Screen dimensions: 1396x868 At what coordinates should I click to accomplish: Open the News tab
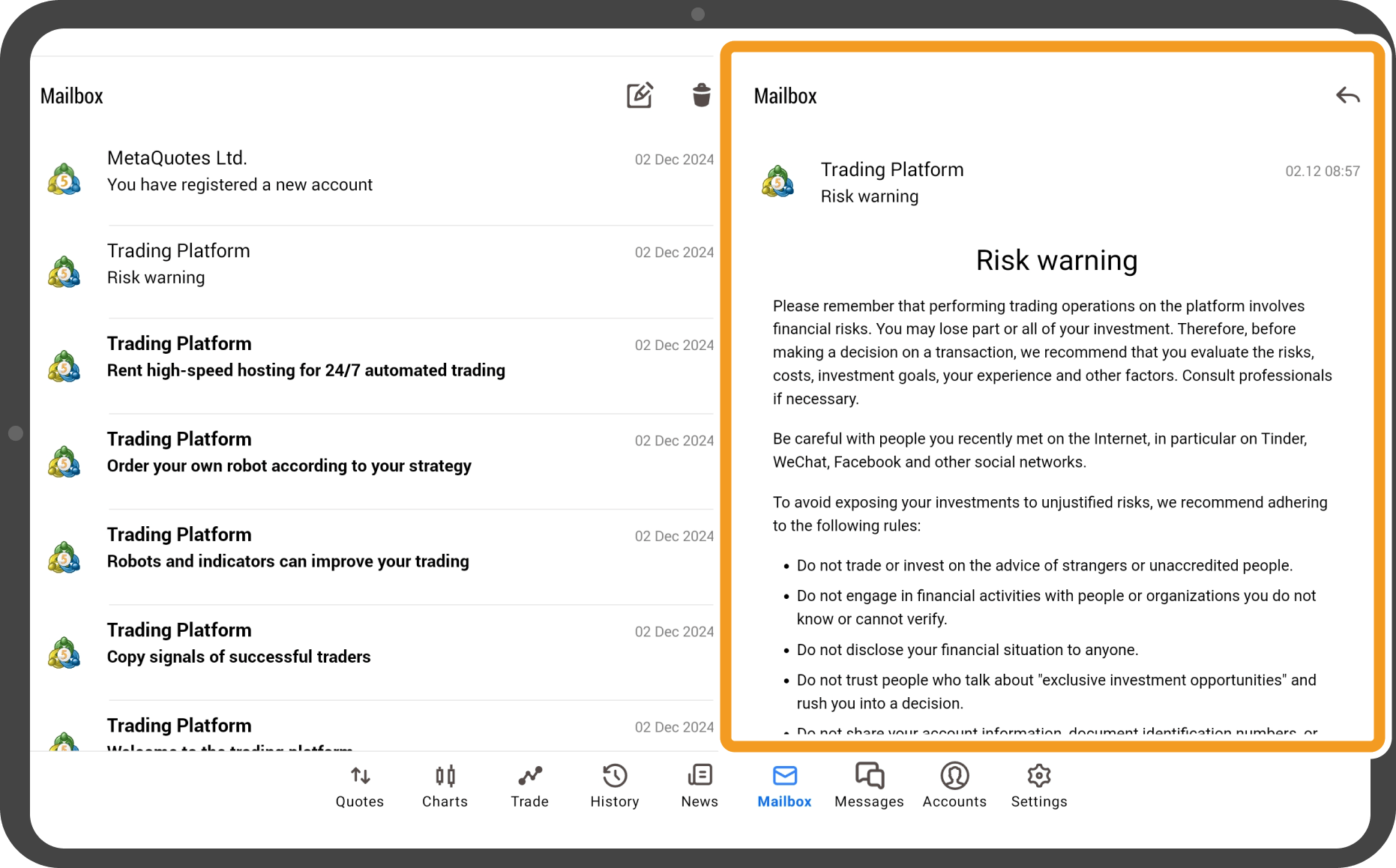[699, 786]
